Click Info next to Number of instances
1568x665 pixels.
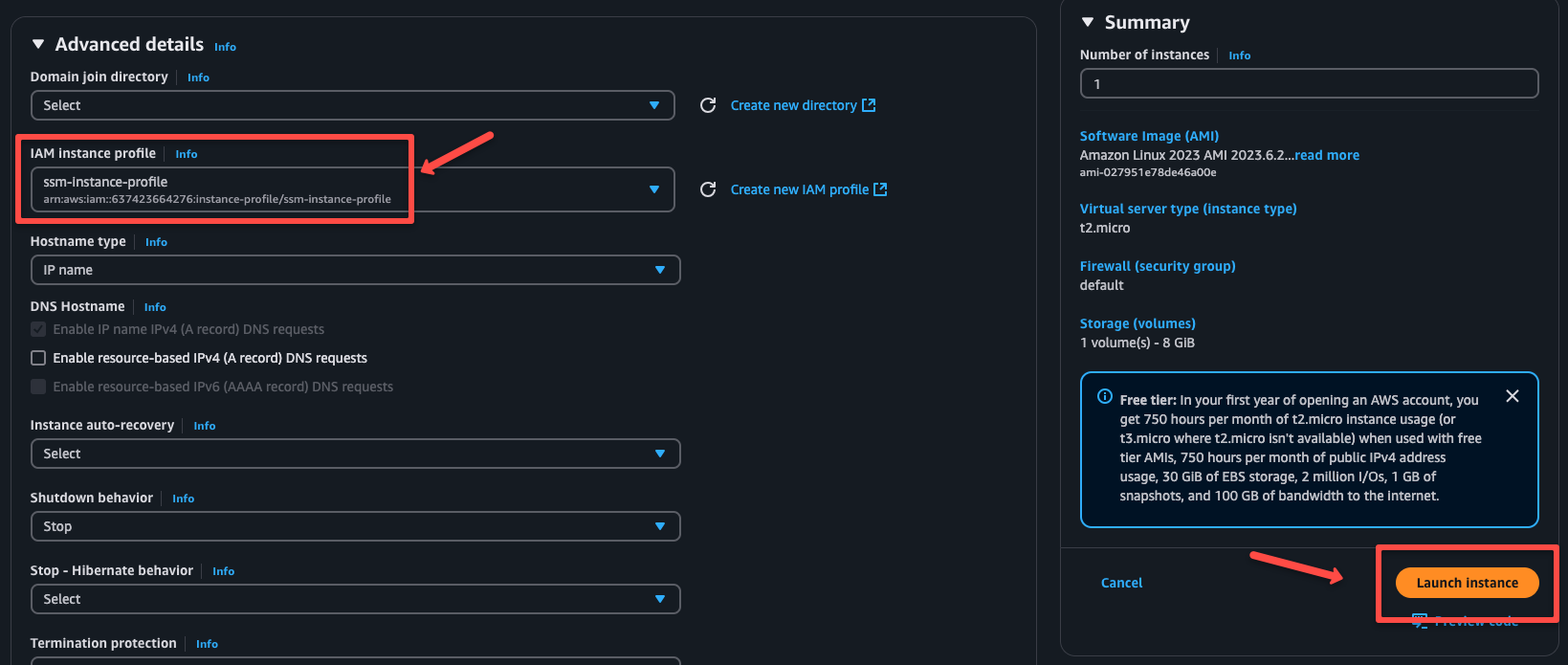click(1240, 55)
